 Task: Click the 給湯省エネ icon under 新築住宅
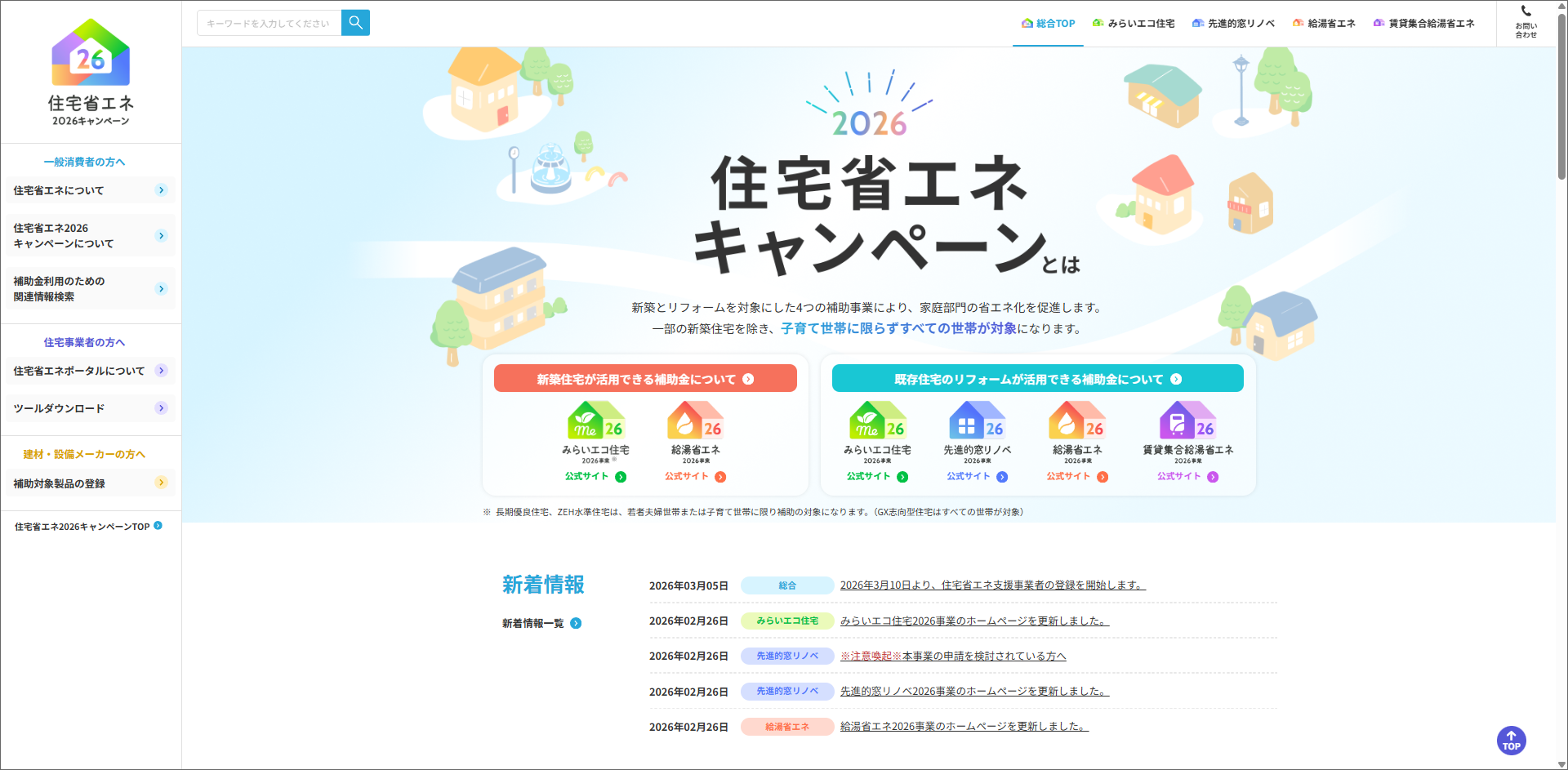tap(695, 421)
